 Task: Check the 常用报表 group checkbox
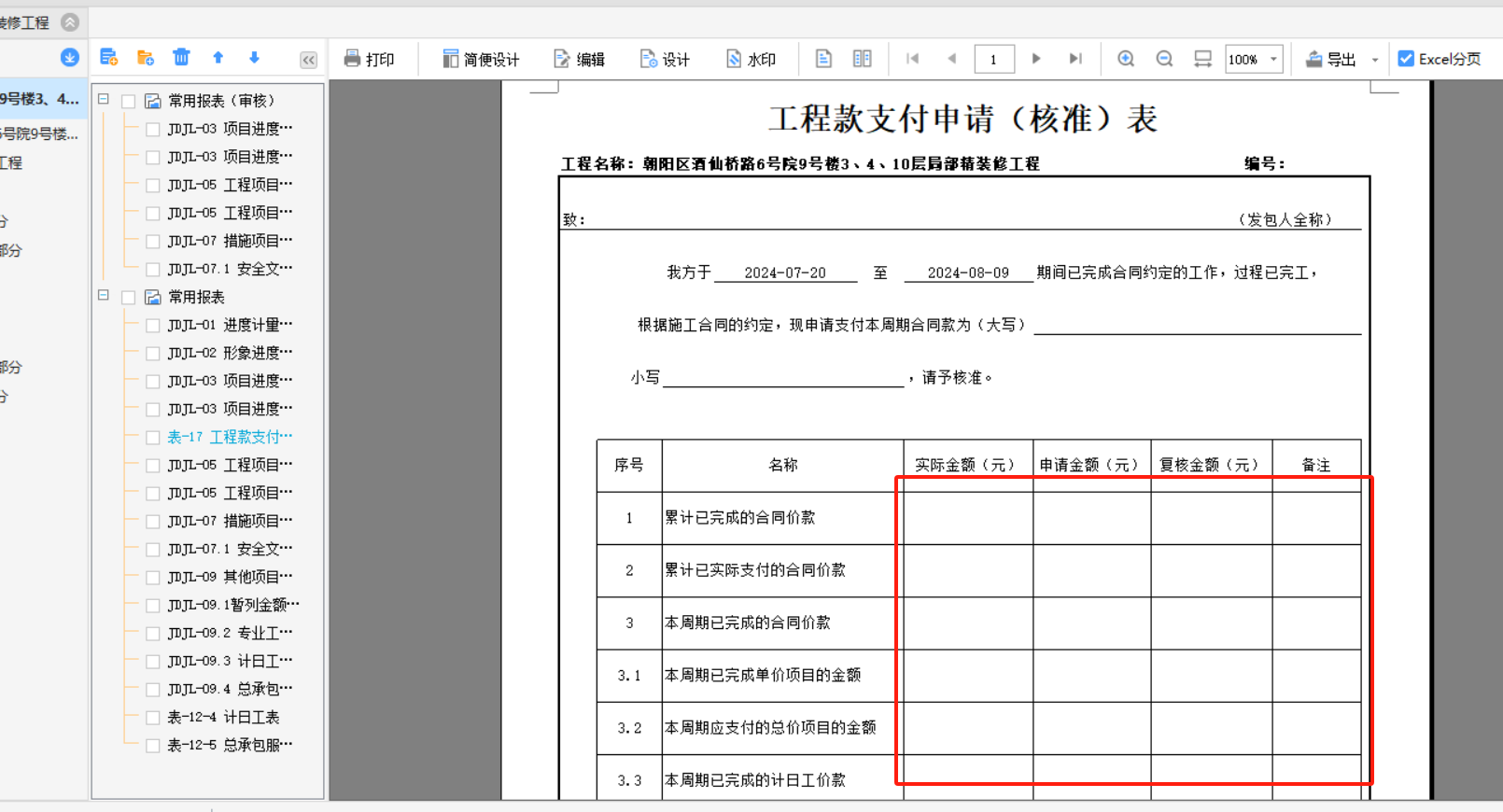pyautogui.click(x=129, y=297)
